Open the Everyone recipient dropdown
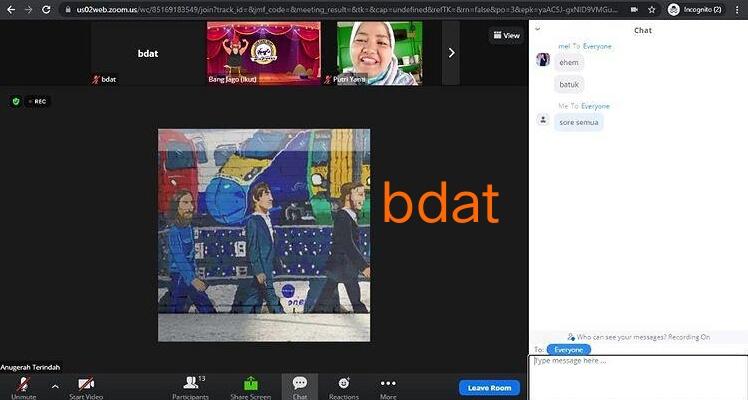Screen dimensions: 748x400 569,349
